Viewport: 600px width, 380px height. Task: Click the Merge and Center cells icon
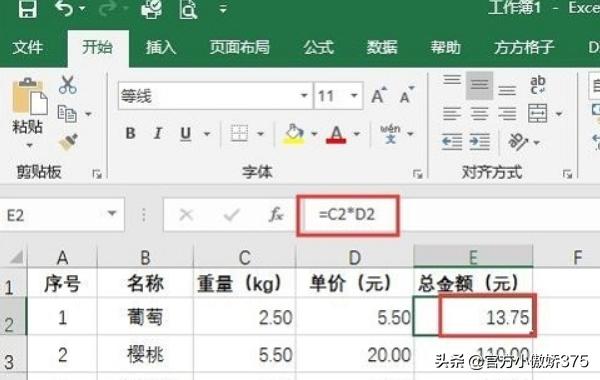click(537, 113)
